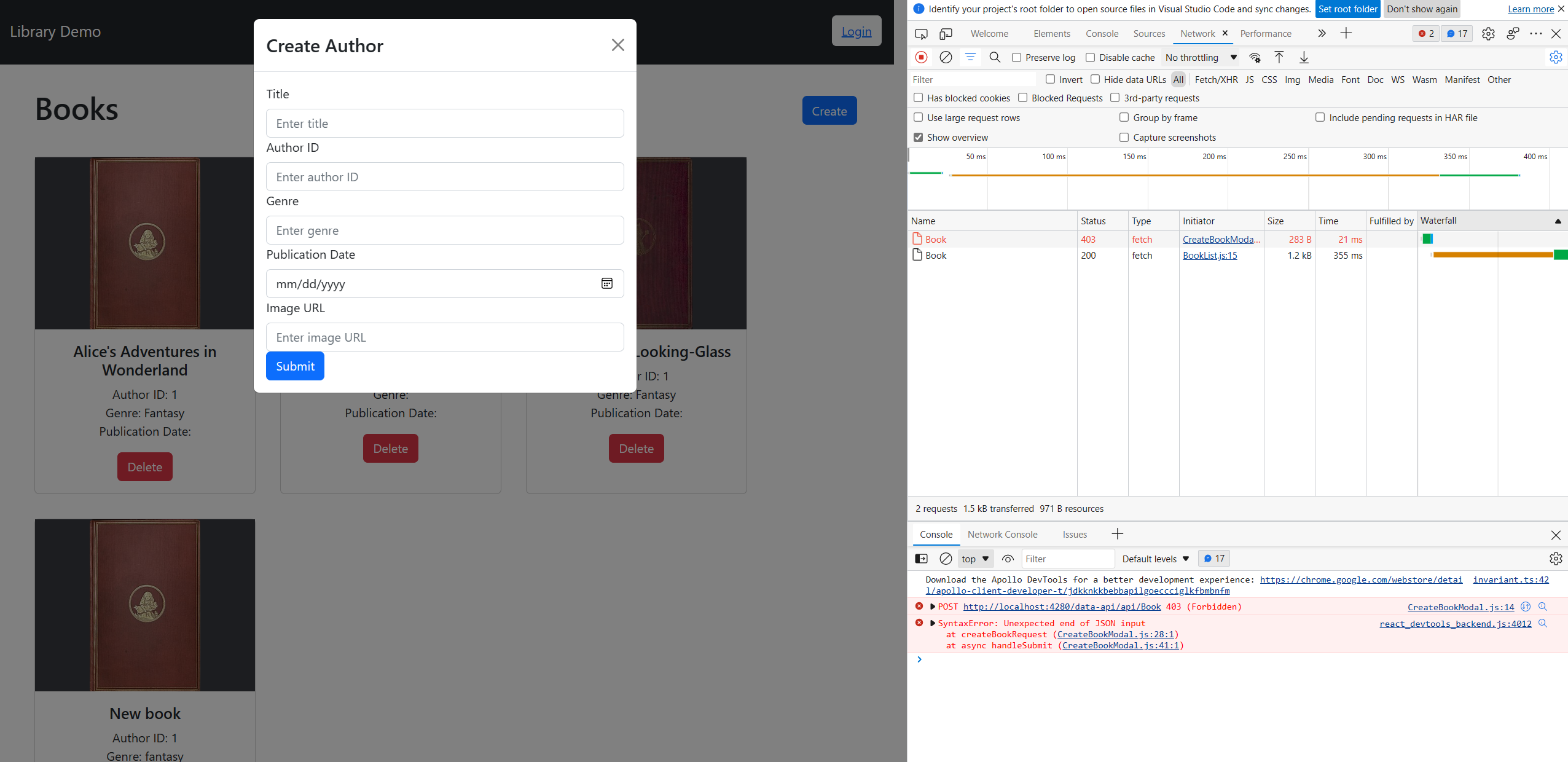The width and height of the screenshot is (1568, 762).
Task: Click the network search magnifier icon
Action: 995,57
